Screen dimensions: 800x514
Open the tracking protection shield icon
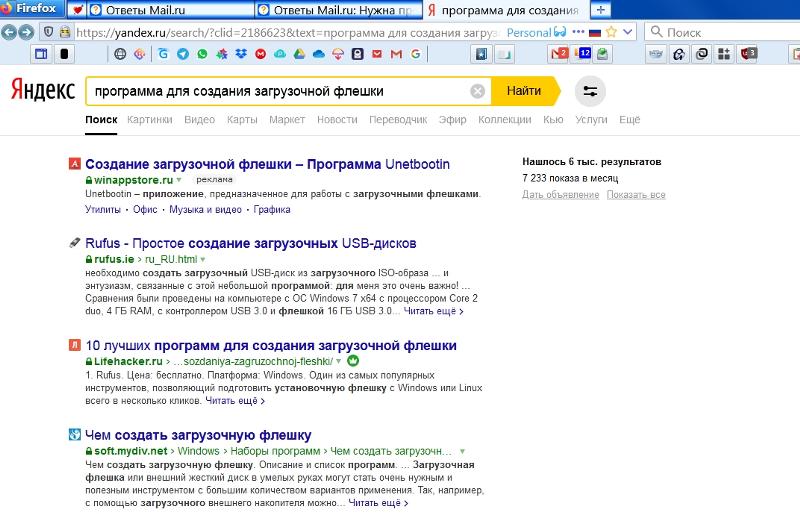point(48,33)
